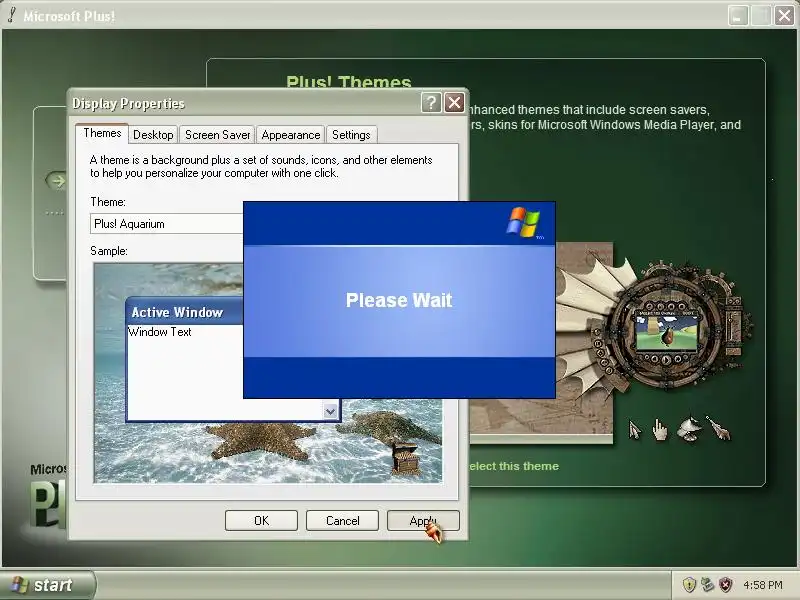This screenshot has width=800, height=600.
Task: Open the Settings tab
Action: (351, 135)
